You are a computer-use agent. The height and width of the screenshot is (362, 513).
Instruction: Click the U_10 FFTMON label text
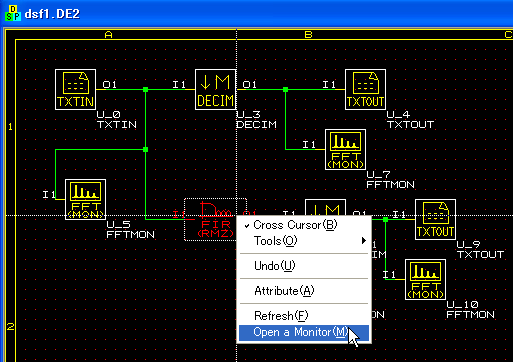click(470, 310)
